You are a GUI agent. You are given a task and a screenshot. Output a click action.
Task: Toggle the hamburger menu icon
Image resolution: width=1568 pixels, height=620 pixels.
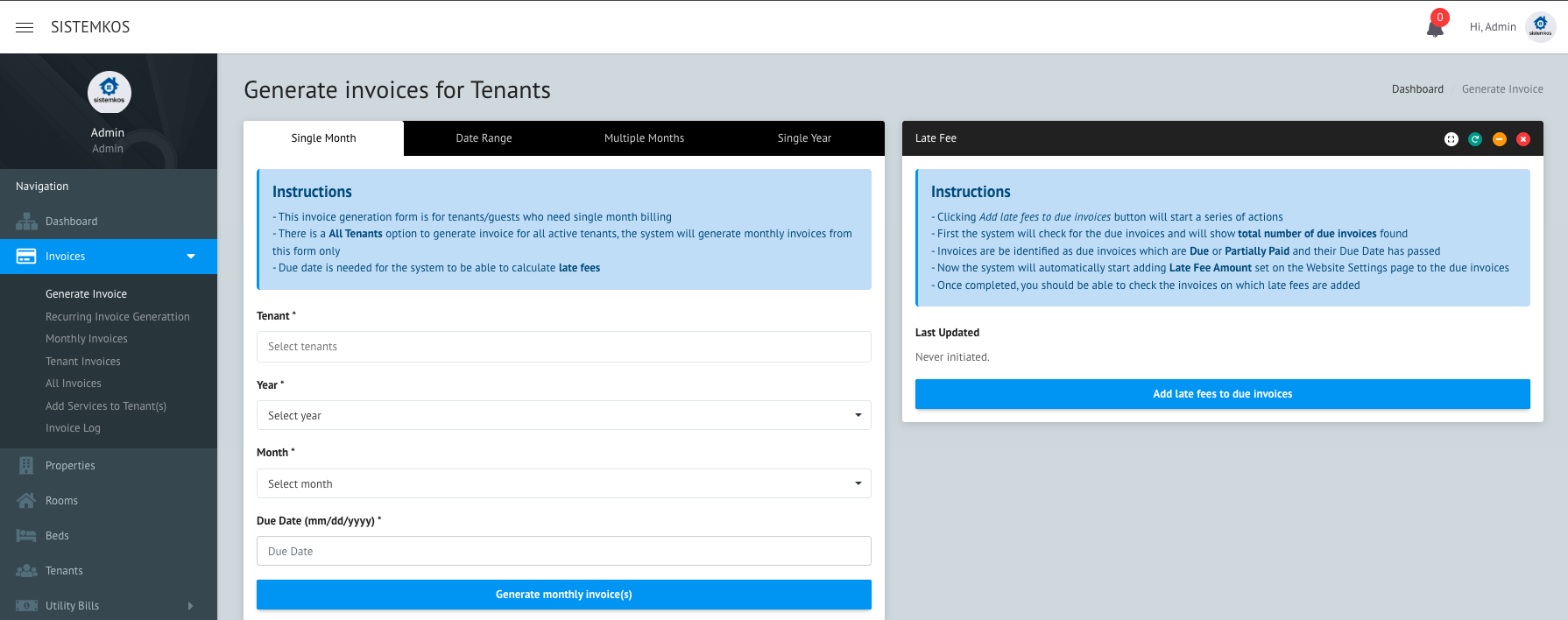[x=25, y=27]
